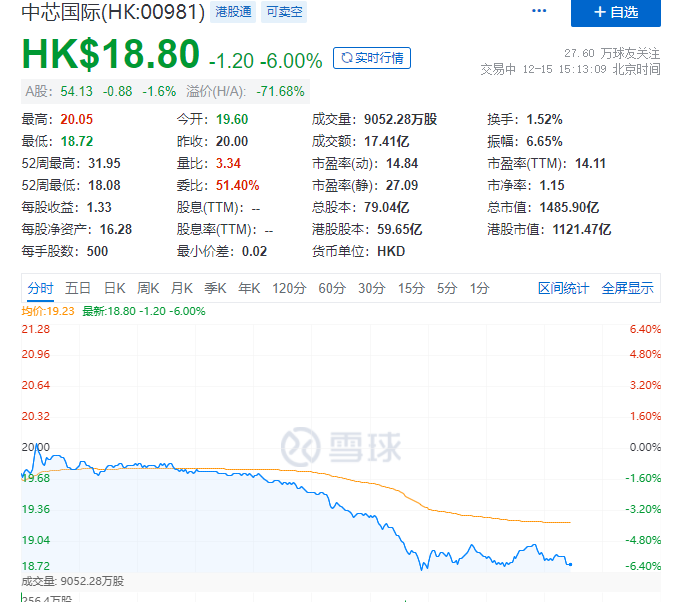Click the chart footer 成交量: 9052.28万股 label
692x602 pixels.
[x=72, y=581]
